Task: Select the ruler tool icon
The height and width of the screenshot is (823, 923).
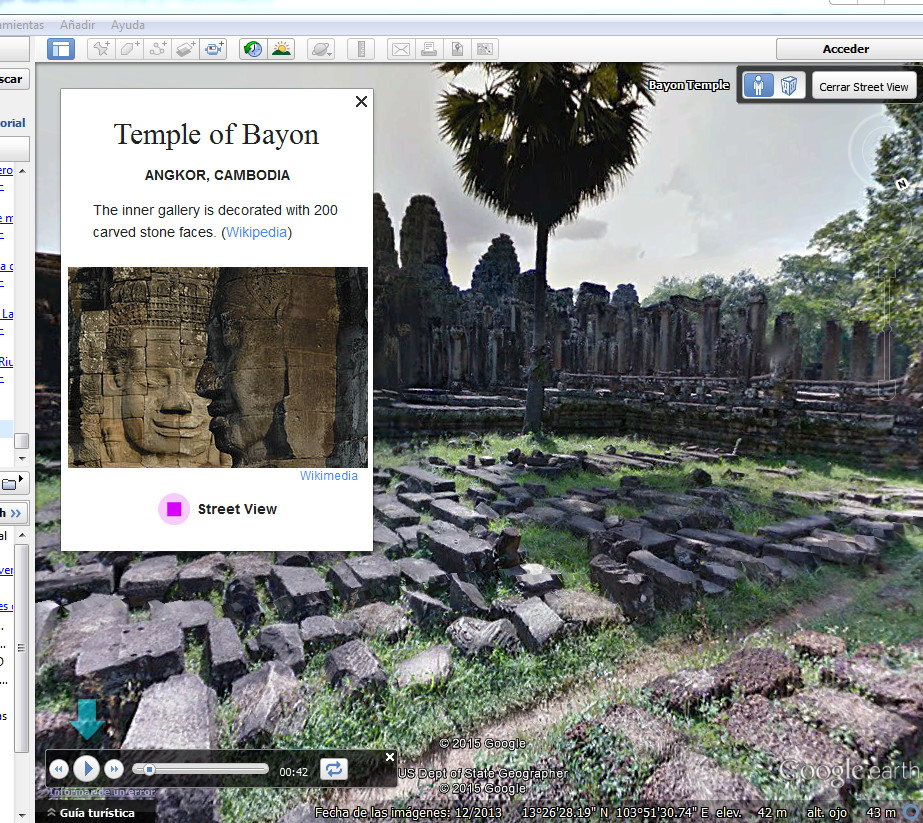Action: 363,49
